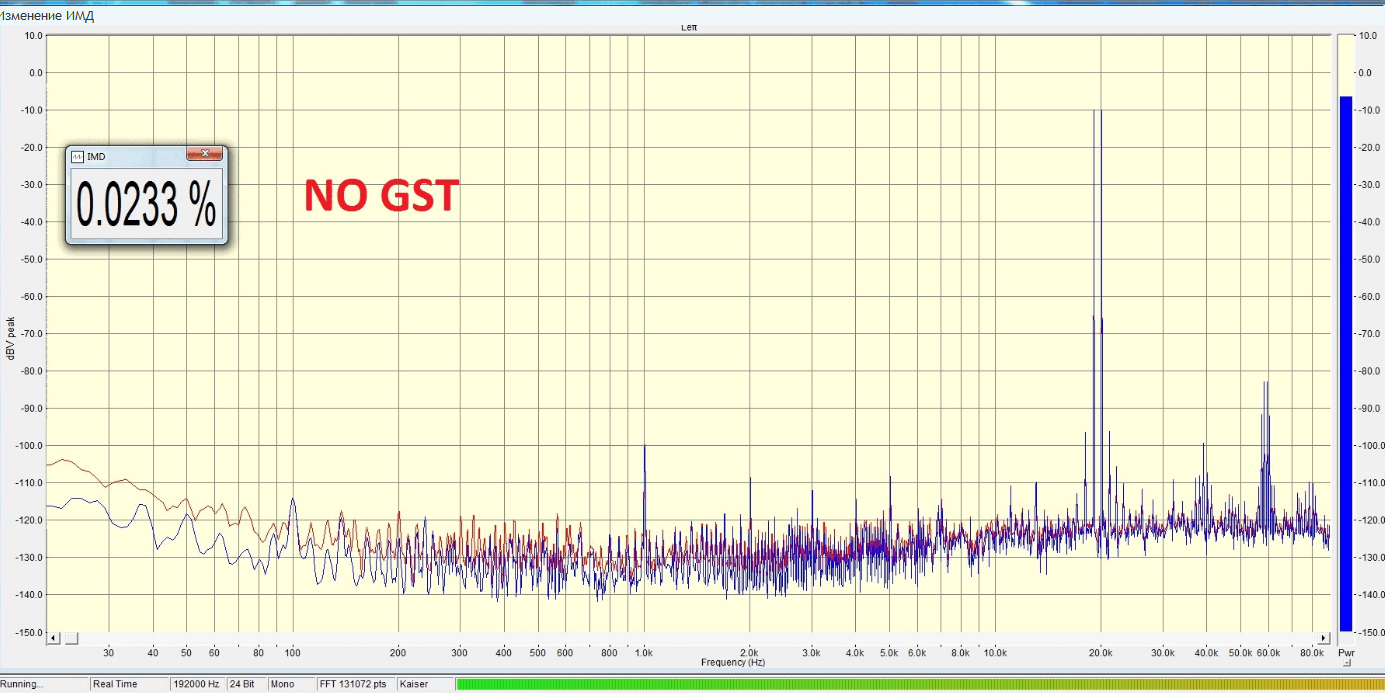Click the "Running..." status bar field

point(44,685)
